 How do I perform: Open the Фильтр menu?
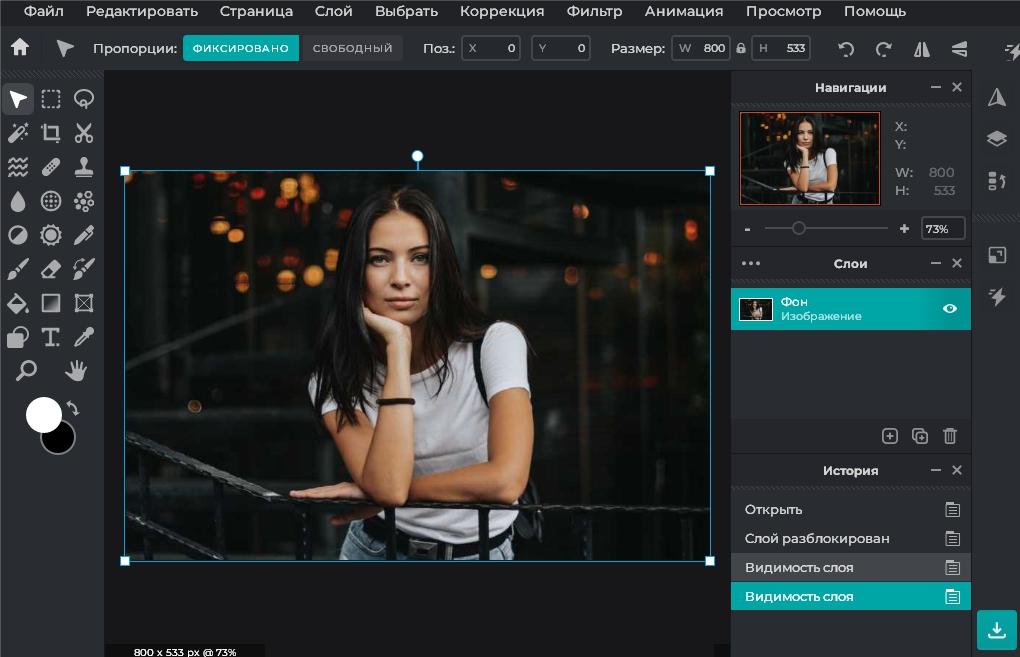[594, 12]
